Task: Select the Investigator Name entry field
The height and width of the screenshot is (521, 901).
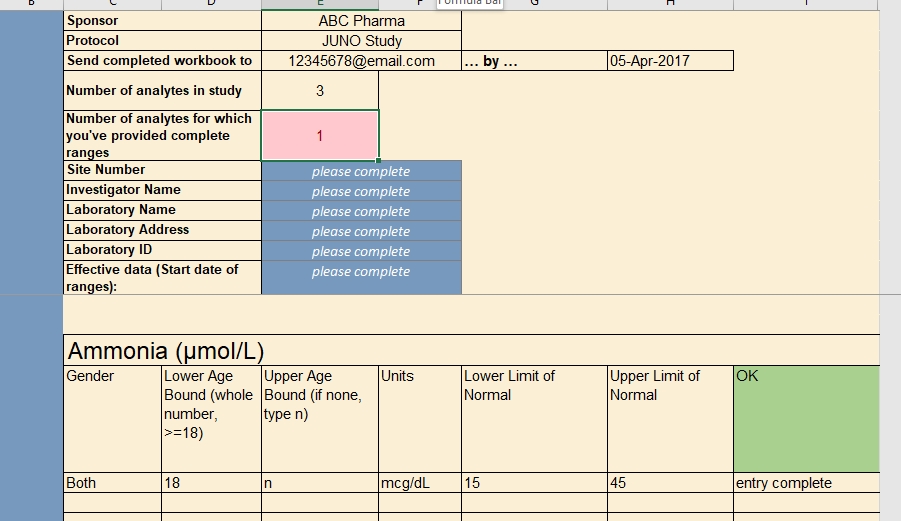Action: [361, 191]
